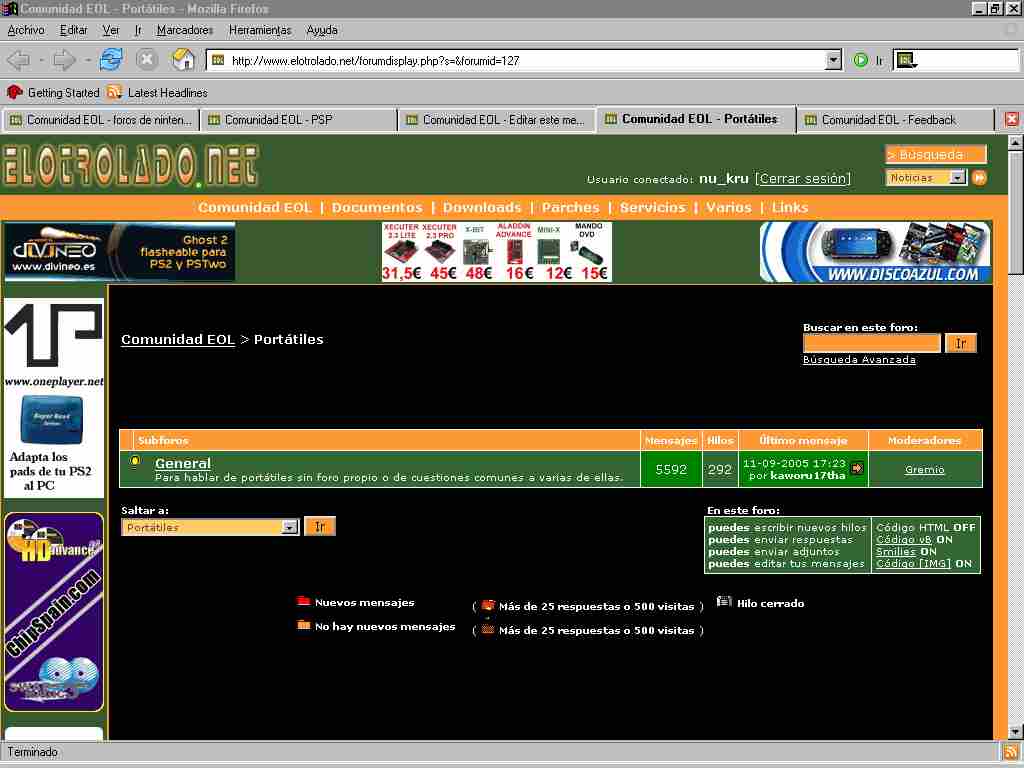Click the orange go arrow beside Noticias

[x=979, y=177]
